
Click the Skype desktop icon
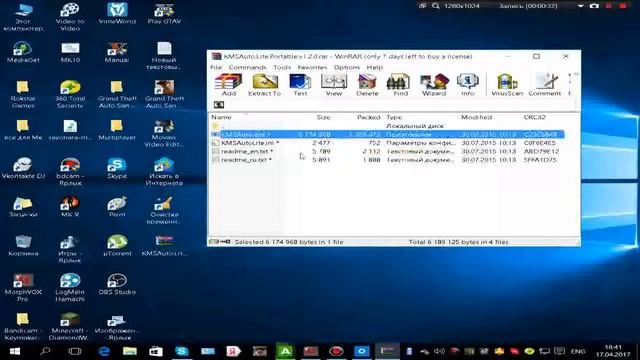[x=117, y=168]
